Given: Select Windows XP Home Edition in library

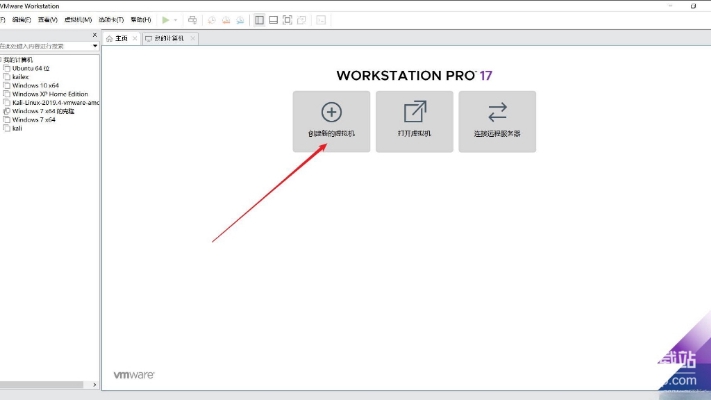Looking at the screenshot, I should point(50,94).
